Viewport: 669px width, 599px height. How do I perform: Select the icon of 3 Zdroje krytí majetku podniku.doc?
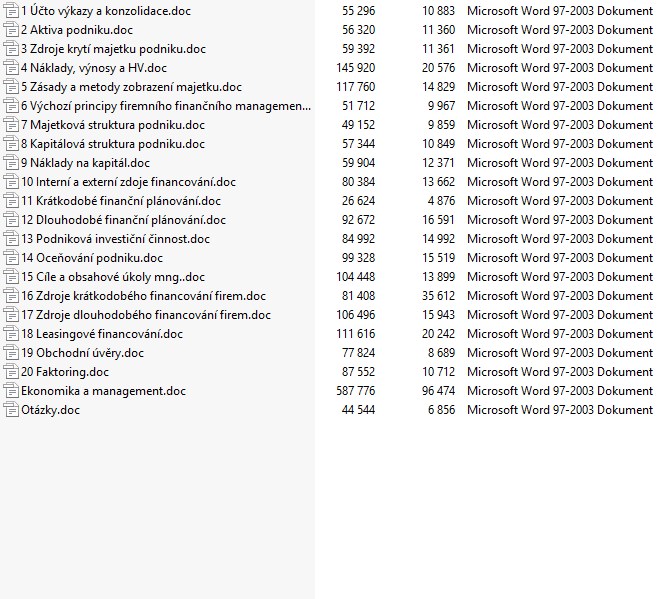pos(11,49)
